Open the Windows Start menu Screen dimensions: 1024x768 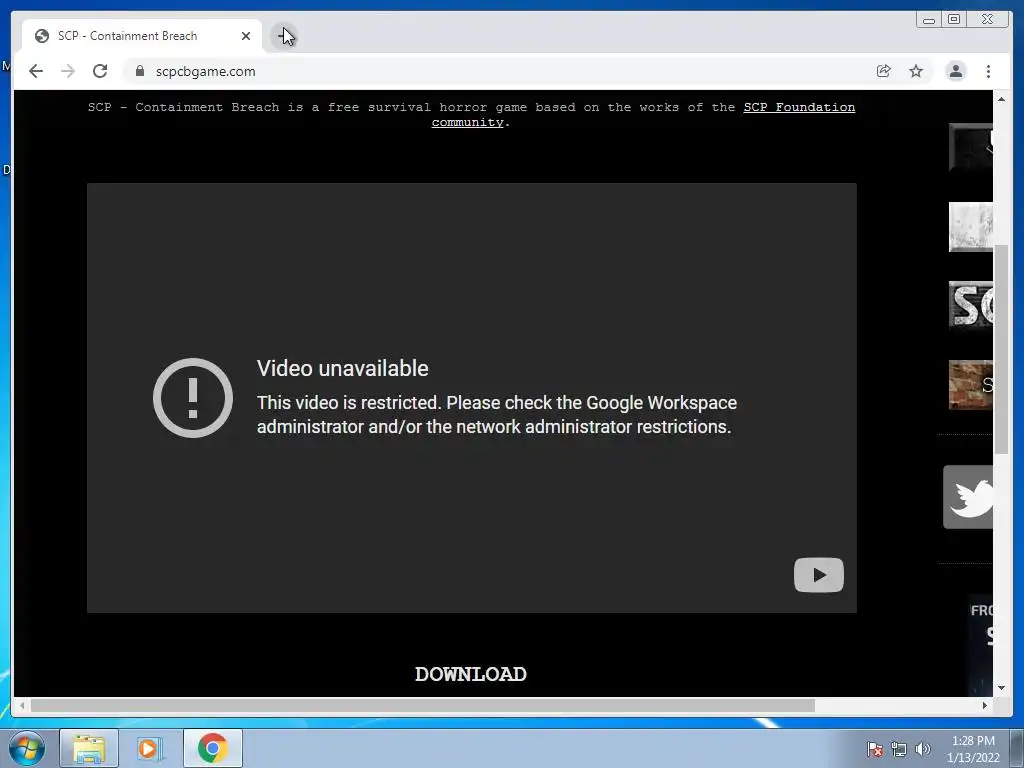coord(27,748)
